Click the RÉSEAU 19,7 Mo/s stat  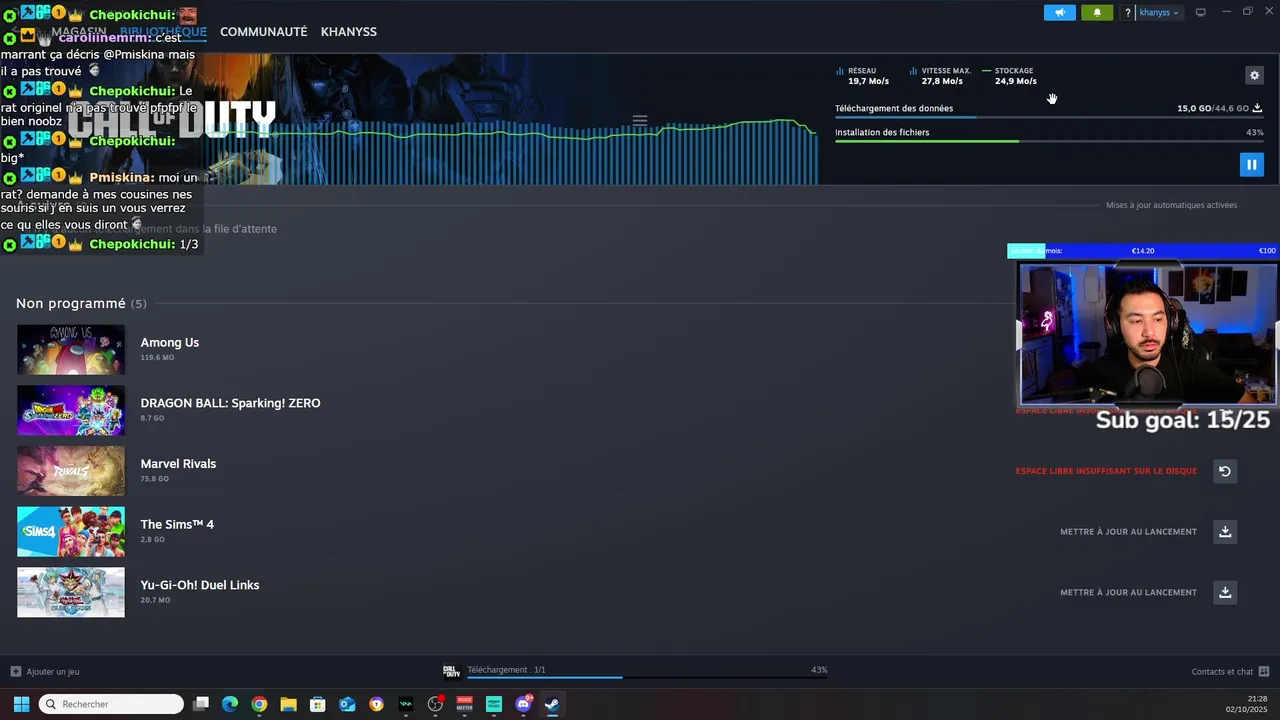pyautogui.click(x=863, y=76)
